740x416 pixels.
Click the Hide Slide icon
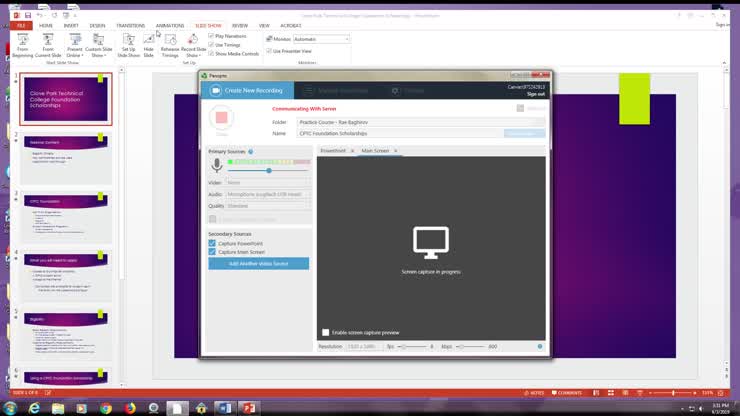pos(148,43)
